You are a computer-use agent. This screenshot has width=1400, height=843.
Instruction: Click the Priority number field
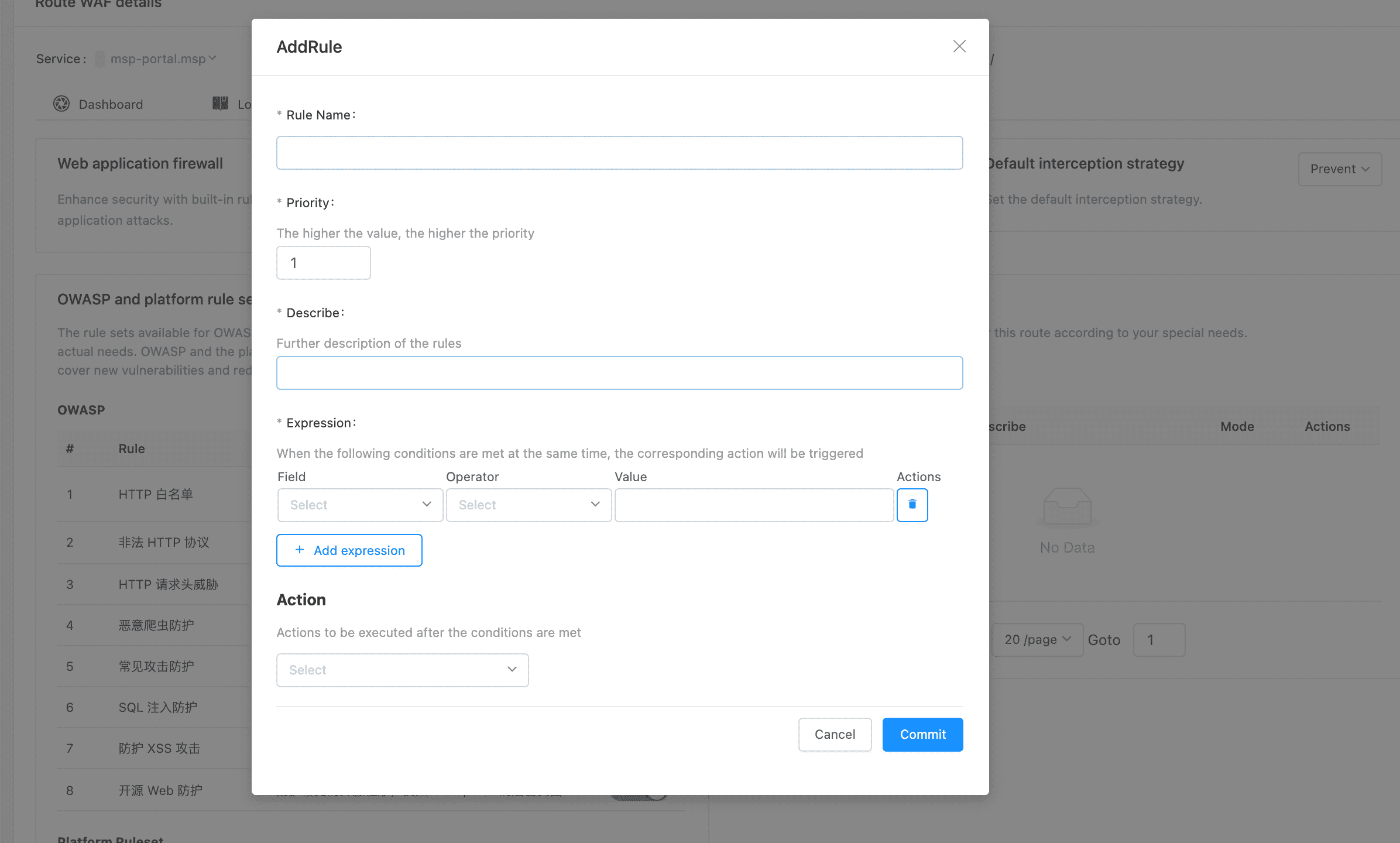(323, 263)
